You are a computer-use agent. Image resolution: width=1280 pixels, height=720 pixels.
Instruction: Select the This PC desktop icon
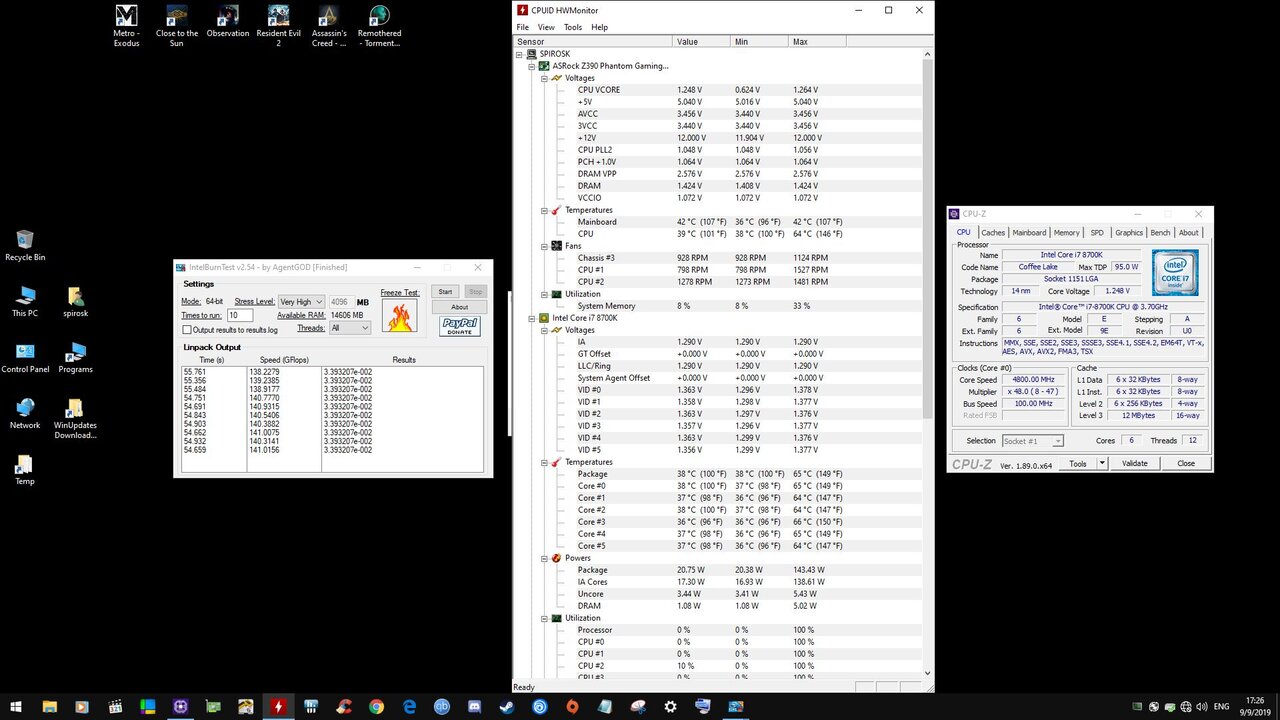pos(25,301)
